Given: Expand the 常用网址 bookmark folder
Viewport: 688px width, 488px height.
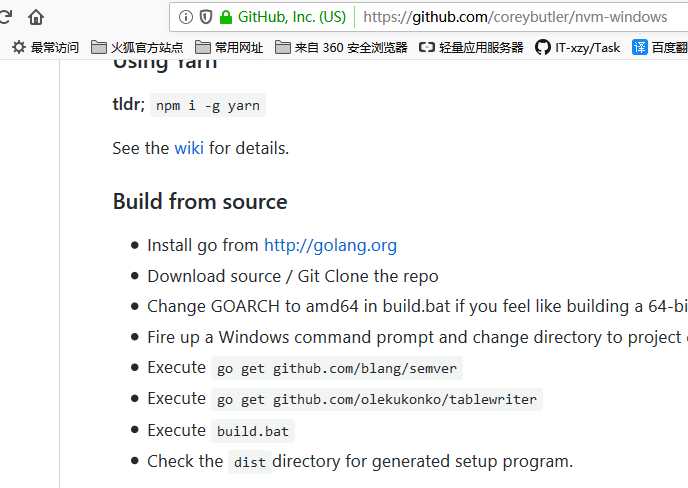Looking at the screenshot, I should tap(229, 47).
